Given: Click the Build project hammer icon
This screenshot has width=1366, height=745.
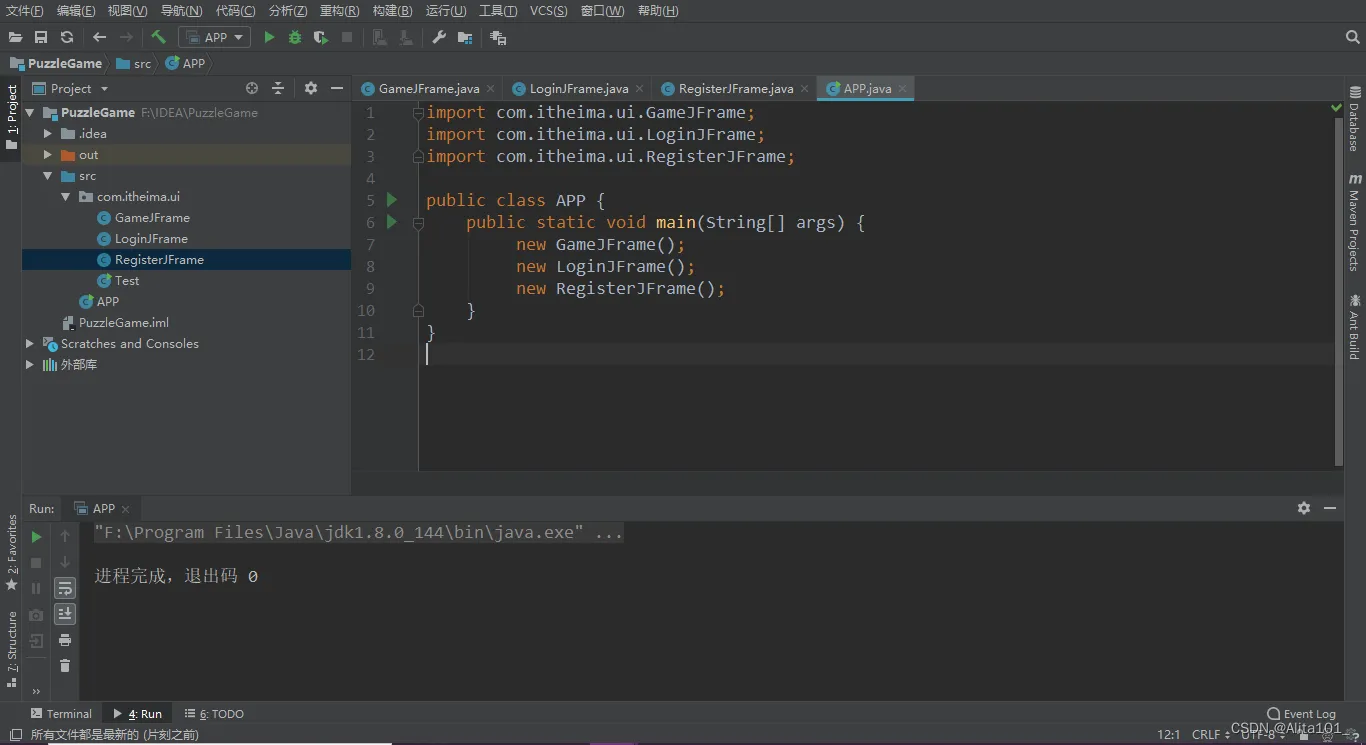Looking at the screenshot, I should coord(159,37).
